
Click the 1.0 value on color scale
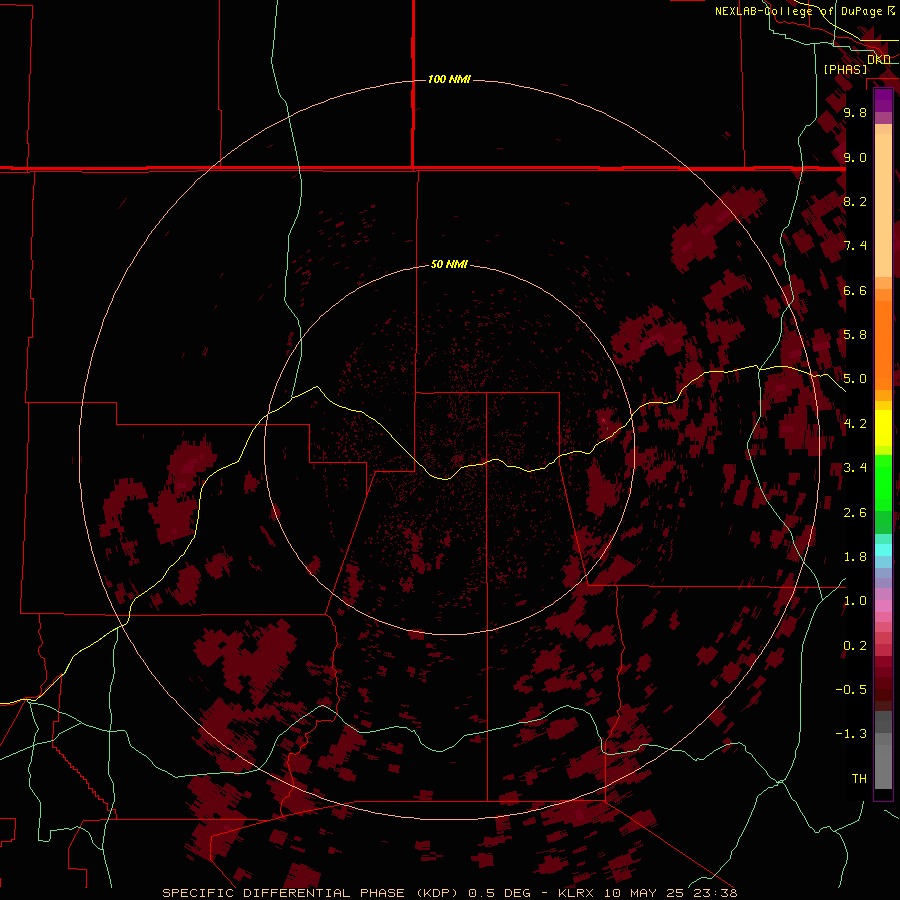pyautogui.click(x=855, y=601)
